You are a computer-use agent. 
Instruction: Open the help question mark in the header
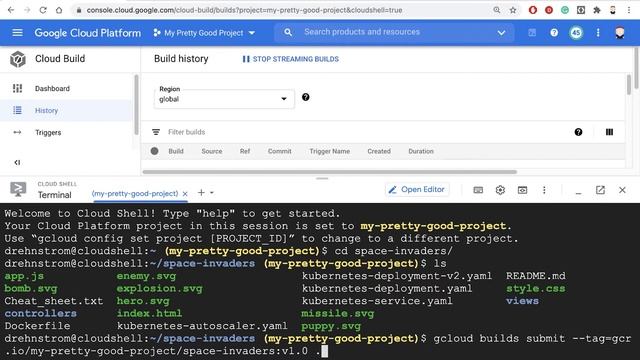pos(554,33)
